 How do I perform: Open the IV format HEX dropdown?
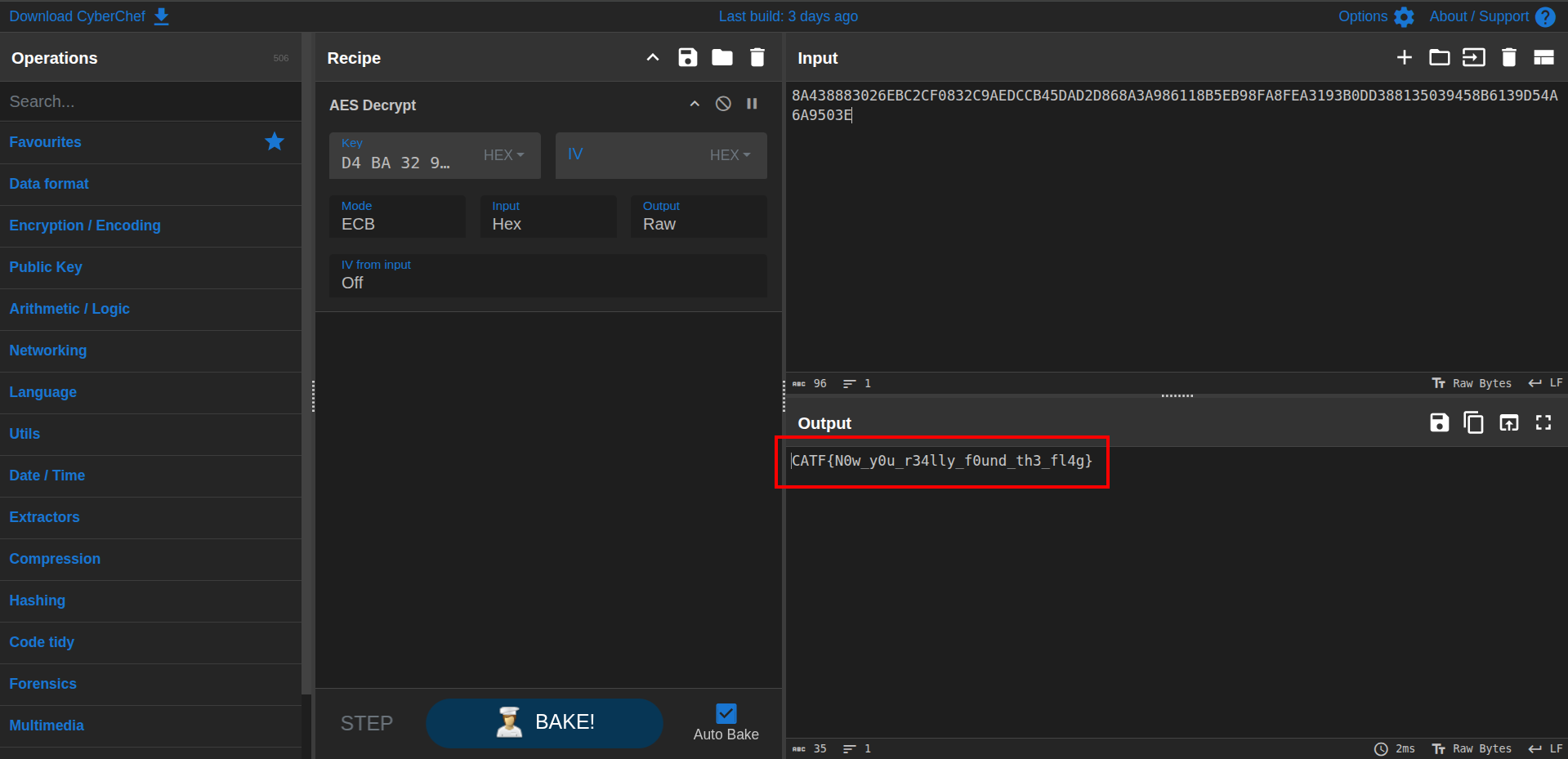pyautogui.click(x=730, y=155)
